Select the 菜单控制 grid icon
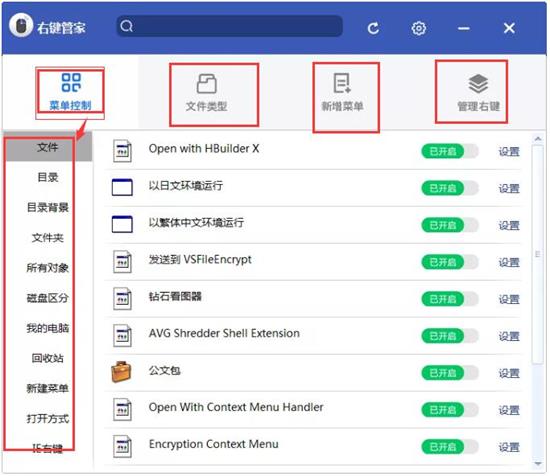This screenshot has width=550, height=476. [71, 82]
